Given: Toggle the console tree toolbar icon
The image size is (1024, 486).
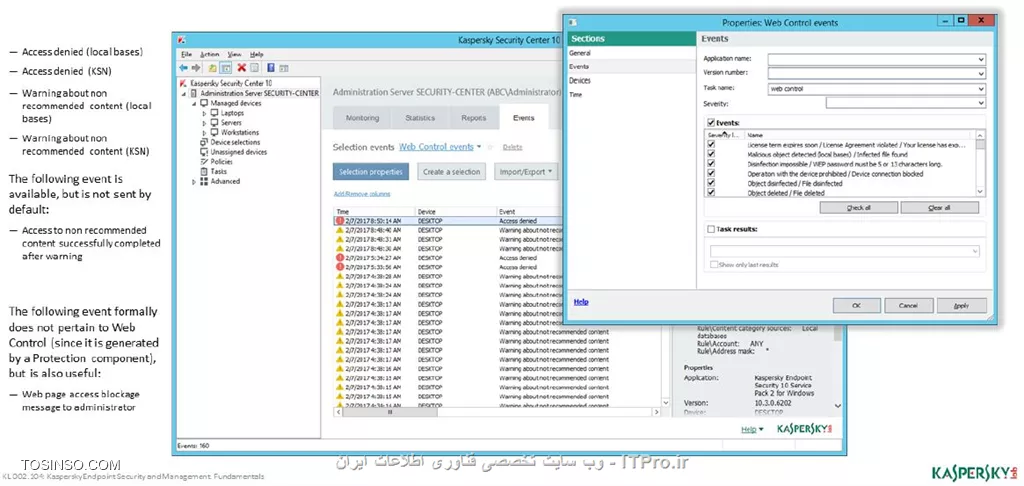Looking at the screenshot, I should point(225,67).
